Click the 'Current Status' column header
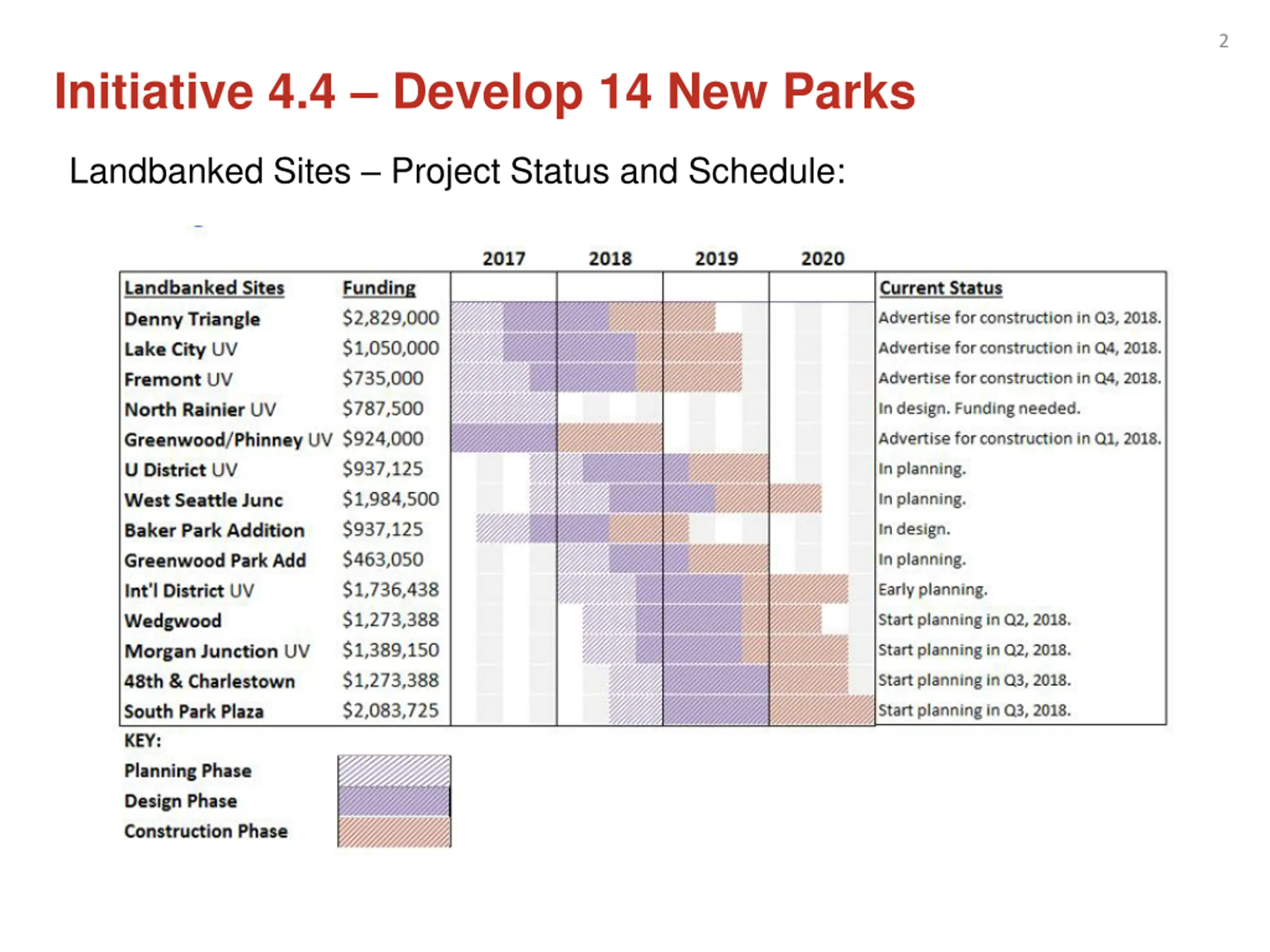The image size is (1270, 952). (941, 288)
